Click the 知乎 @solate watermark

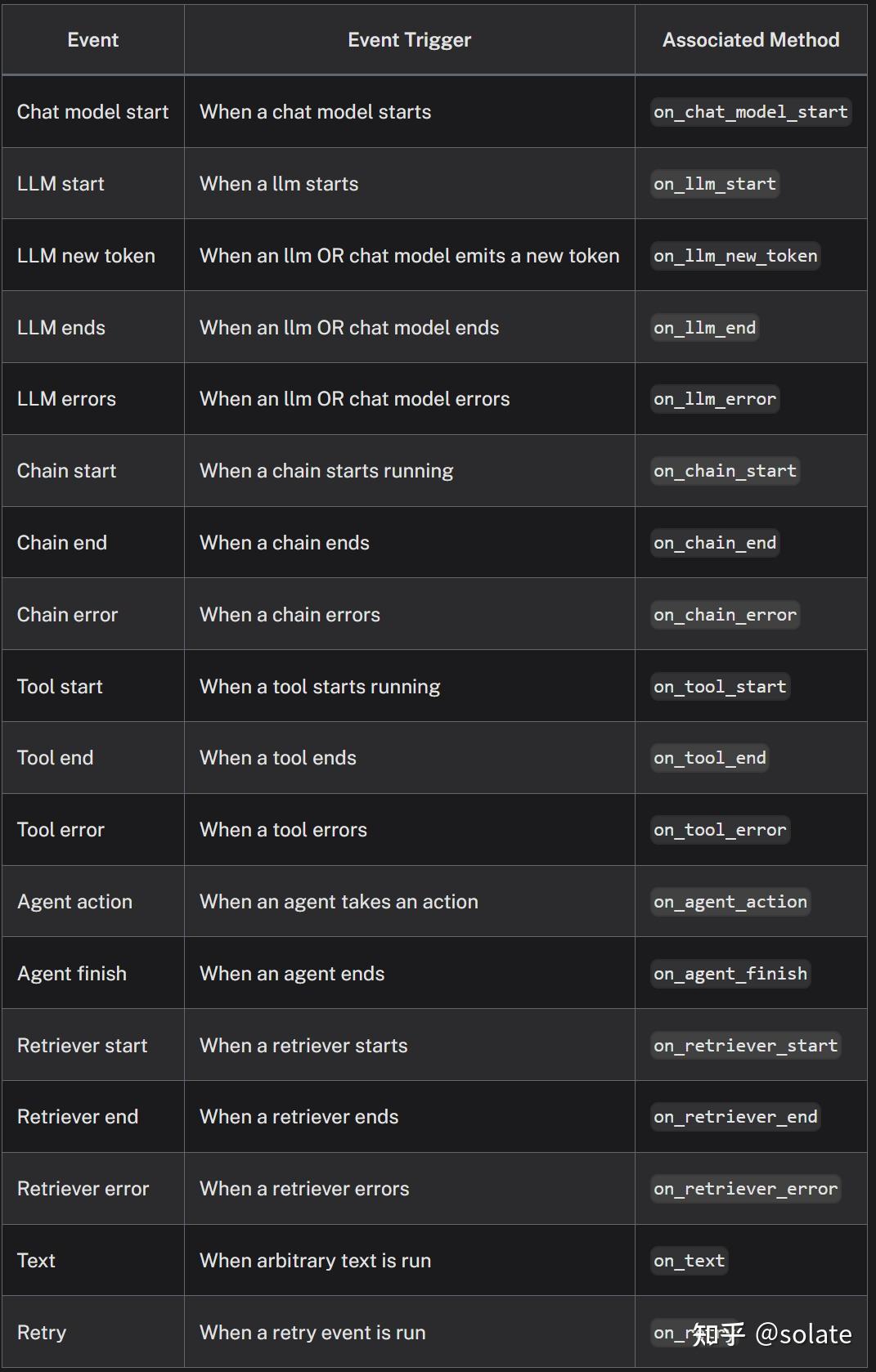tap(772, 1334)
